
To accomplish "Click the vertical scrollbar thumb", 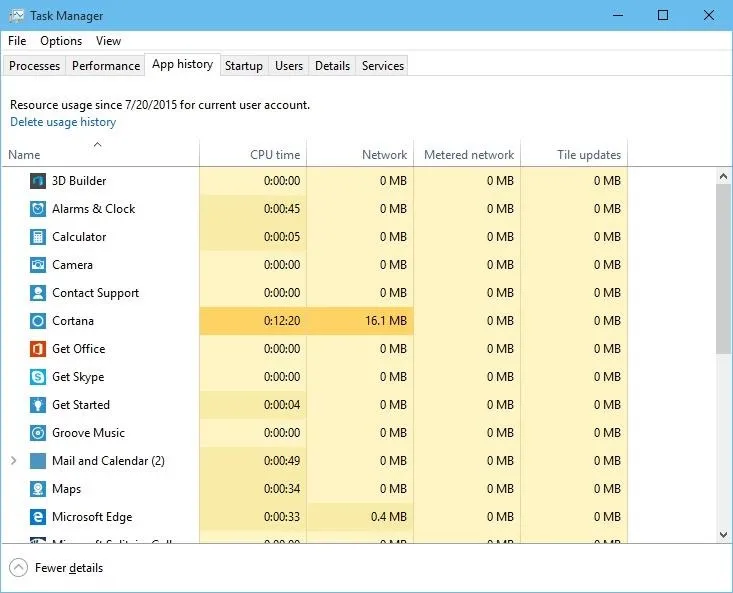I will pos(723,269).
